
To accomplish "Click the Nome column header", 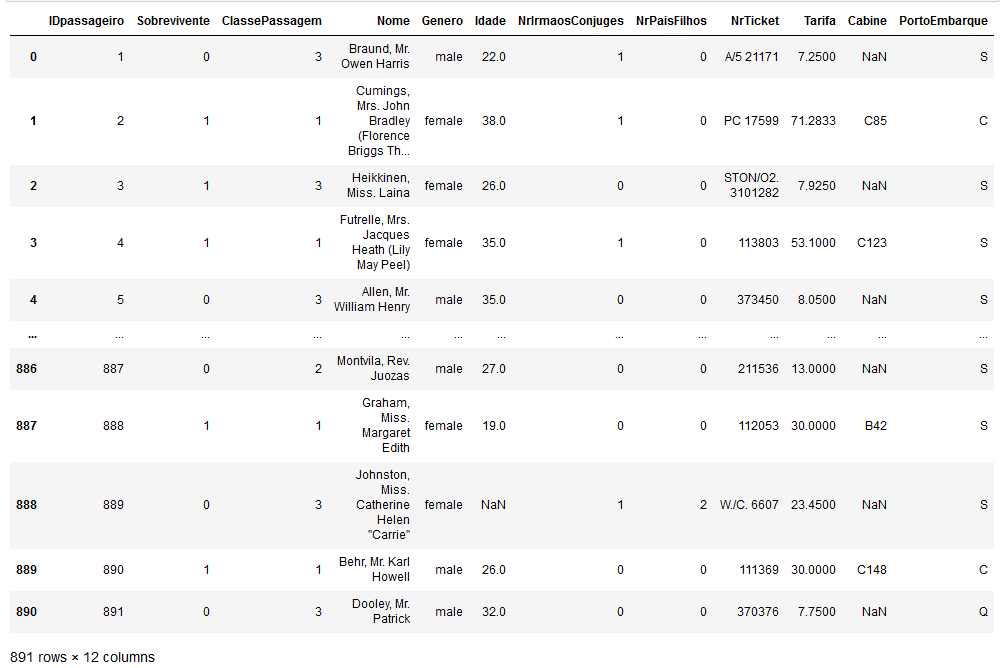I will [x=393, y=20].
